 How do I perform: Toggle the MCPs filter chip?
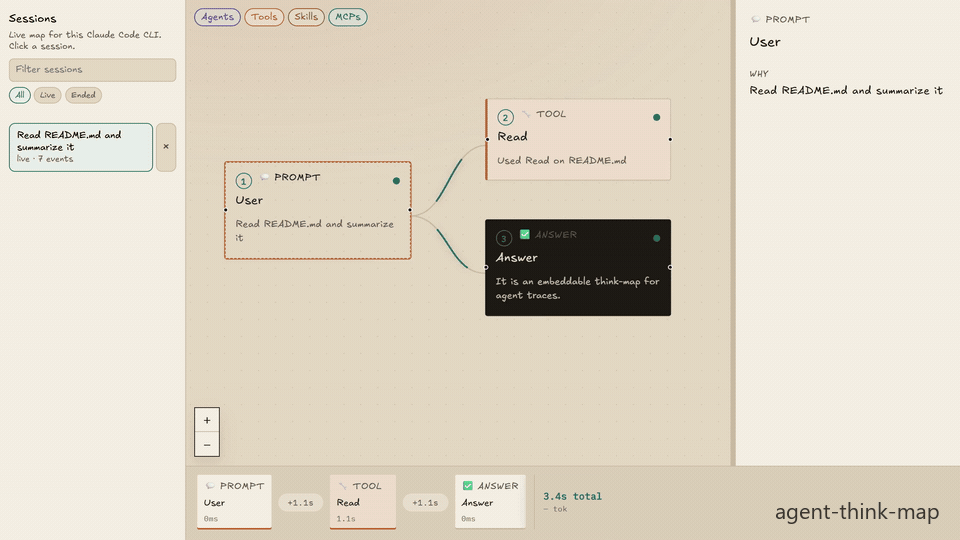tap(348, 17)
